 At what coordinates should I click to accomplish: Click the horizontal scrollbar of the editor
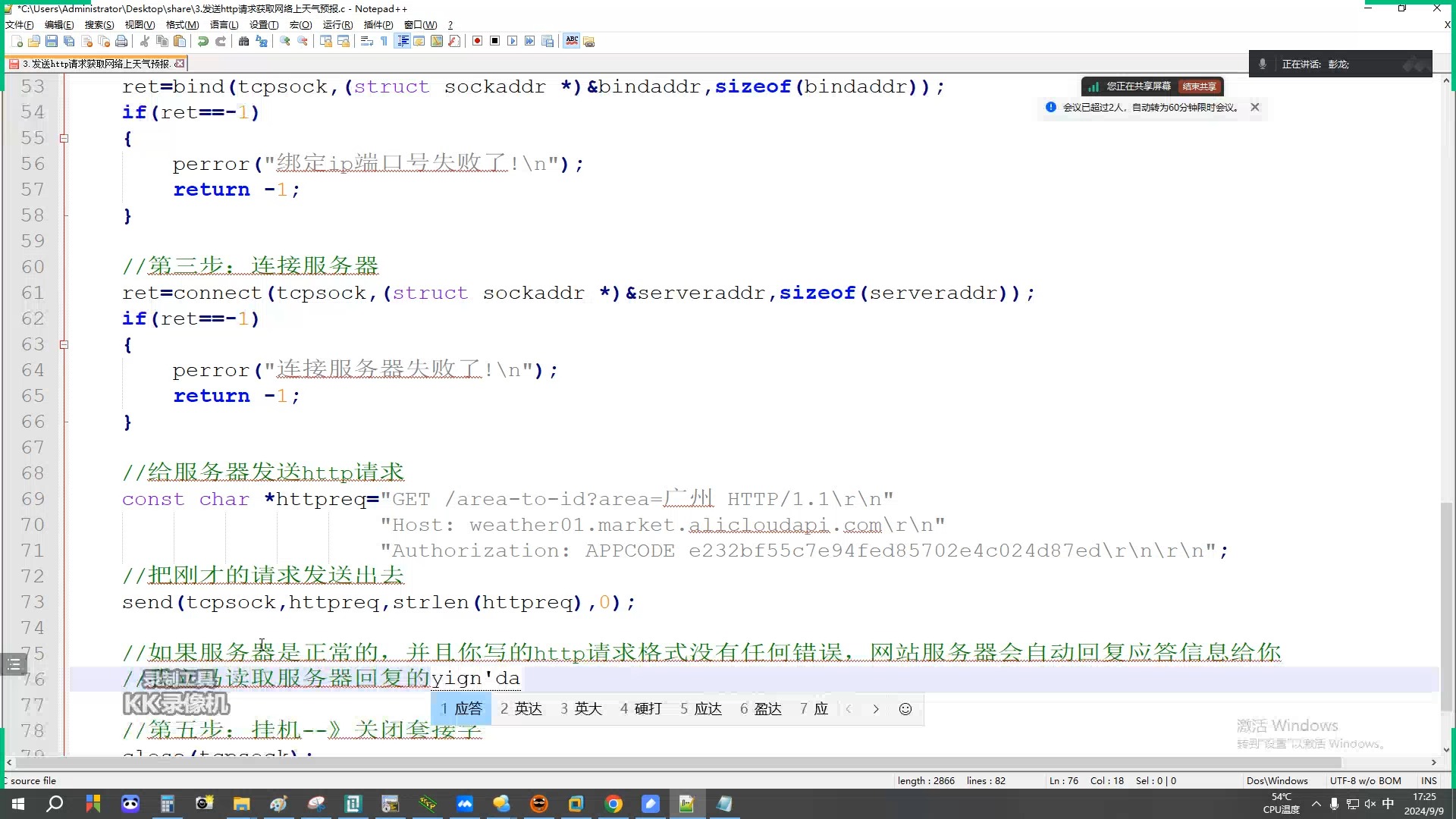(679, 762)
